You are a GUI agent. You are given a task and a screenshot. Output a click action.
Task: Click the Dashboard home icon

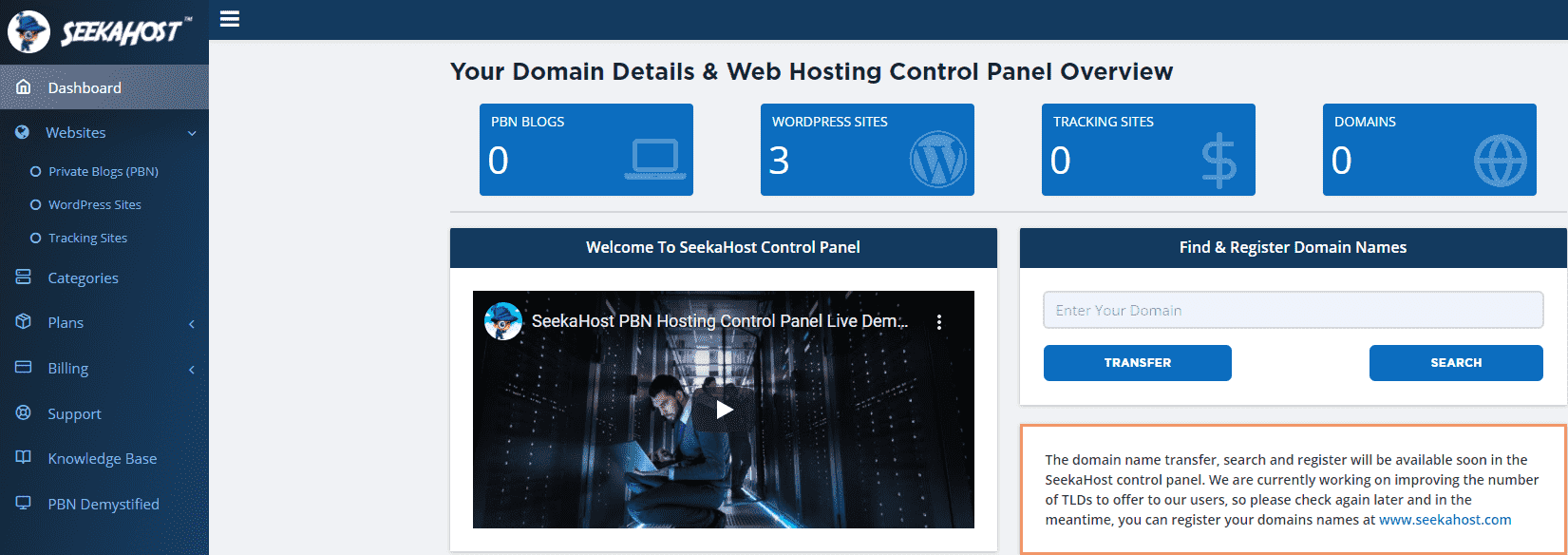24,87
